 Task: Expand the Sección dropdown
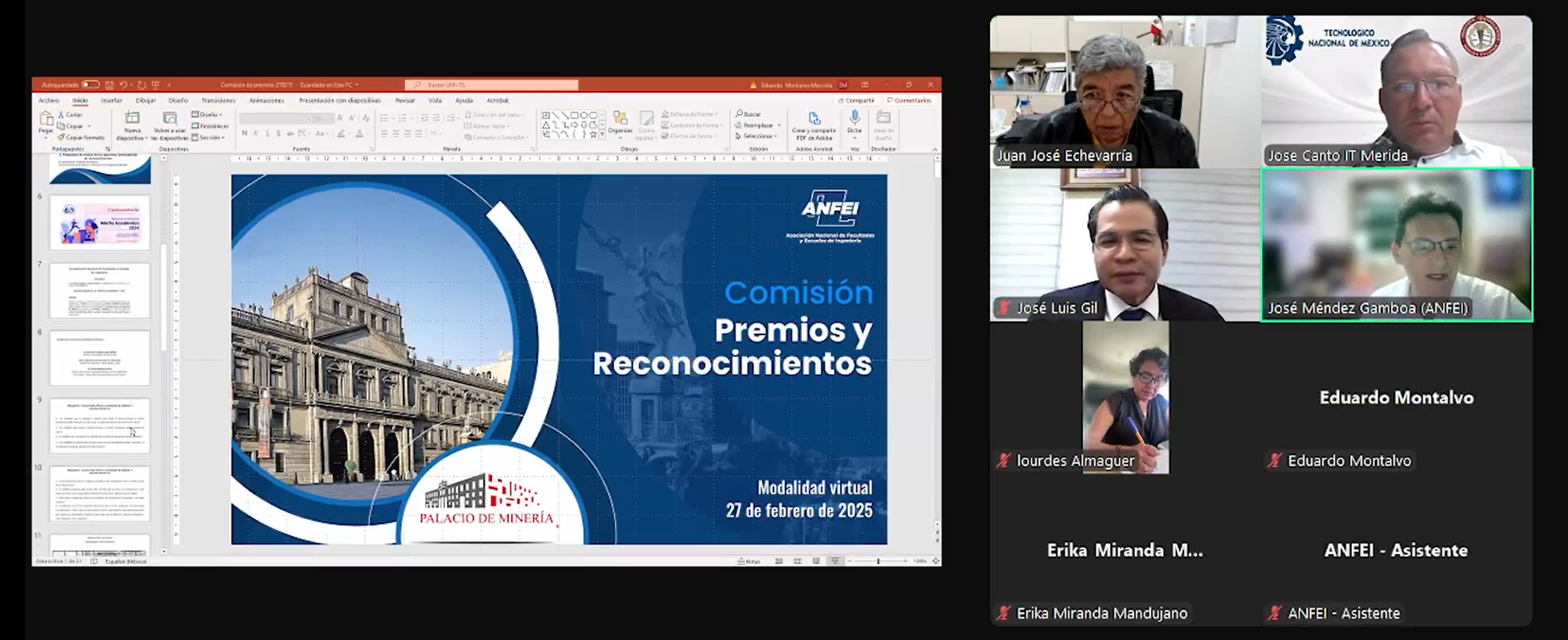click(x=209, y=137)
